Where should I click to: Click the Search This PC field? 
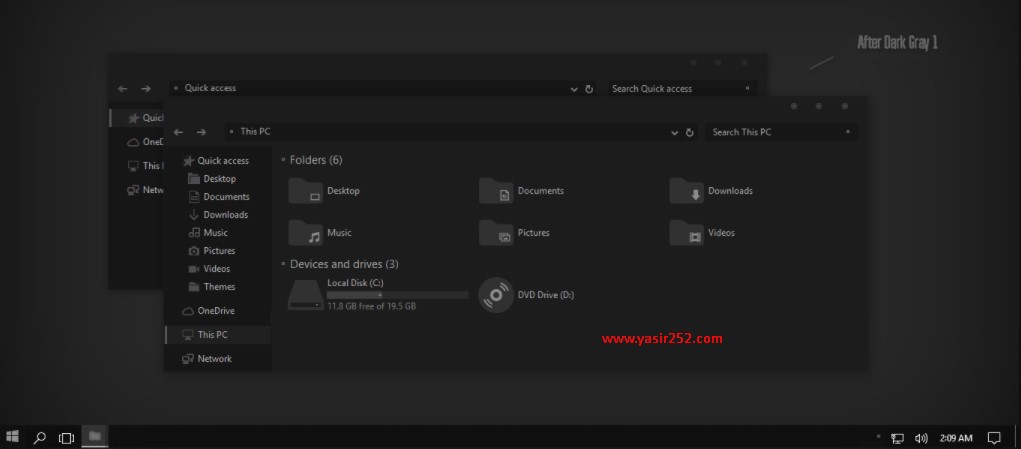(x=775, y=132)
